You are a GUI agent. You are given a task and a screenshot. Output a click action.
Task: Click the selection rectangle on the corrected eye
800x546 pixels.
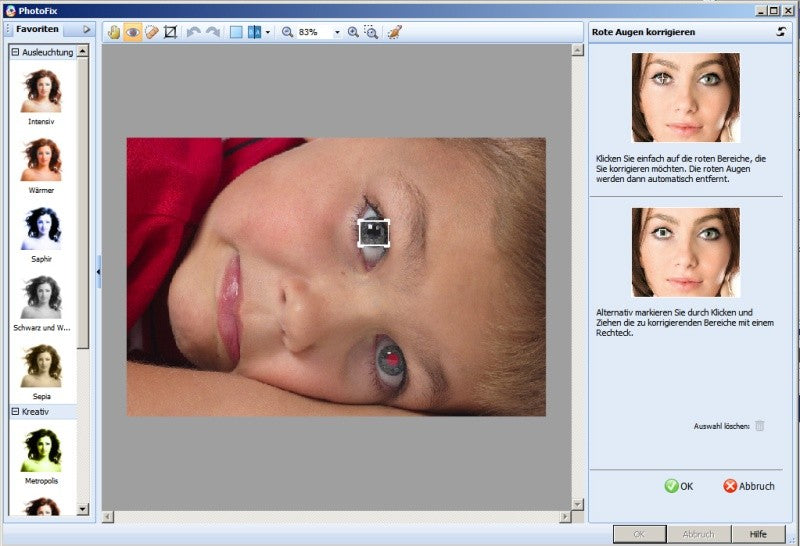pos(373,233)
